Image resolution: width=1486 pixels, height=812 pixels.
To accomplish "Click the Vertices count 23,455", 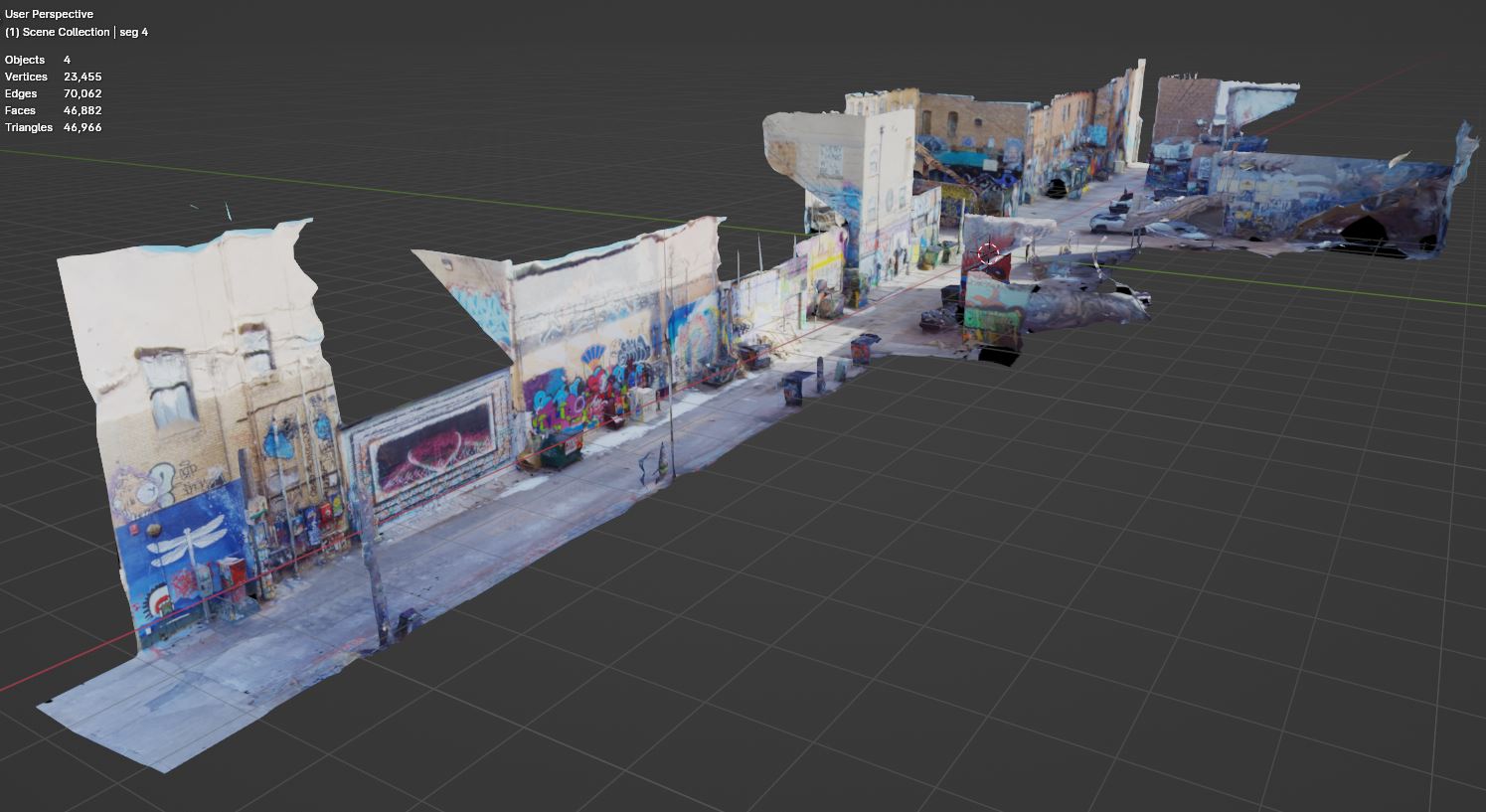I will coord(83,77).
